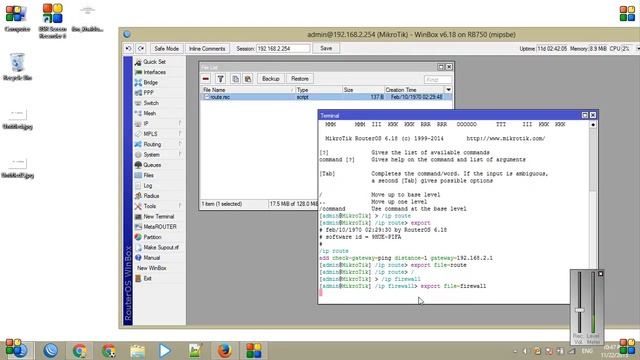
Task: Toggle Inline Comments display
Action: coord(207,48)
